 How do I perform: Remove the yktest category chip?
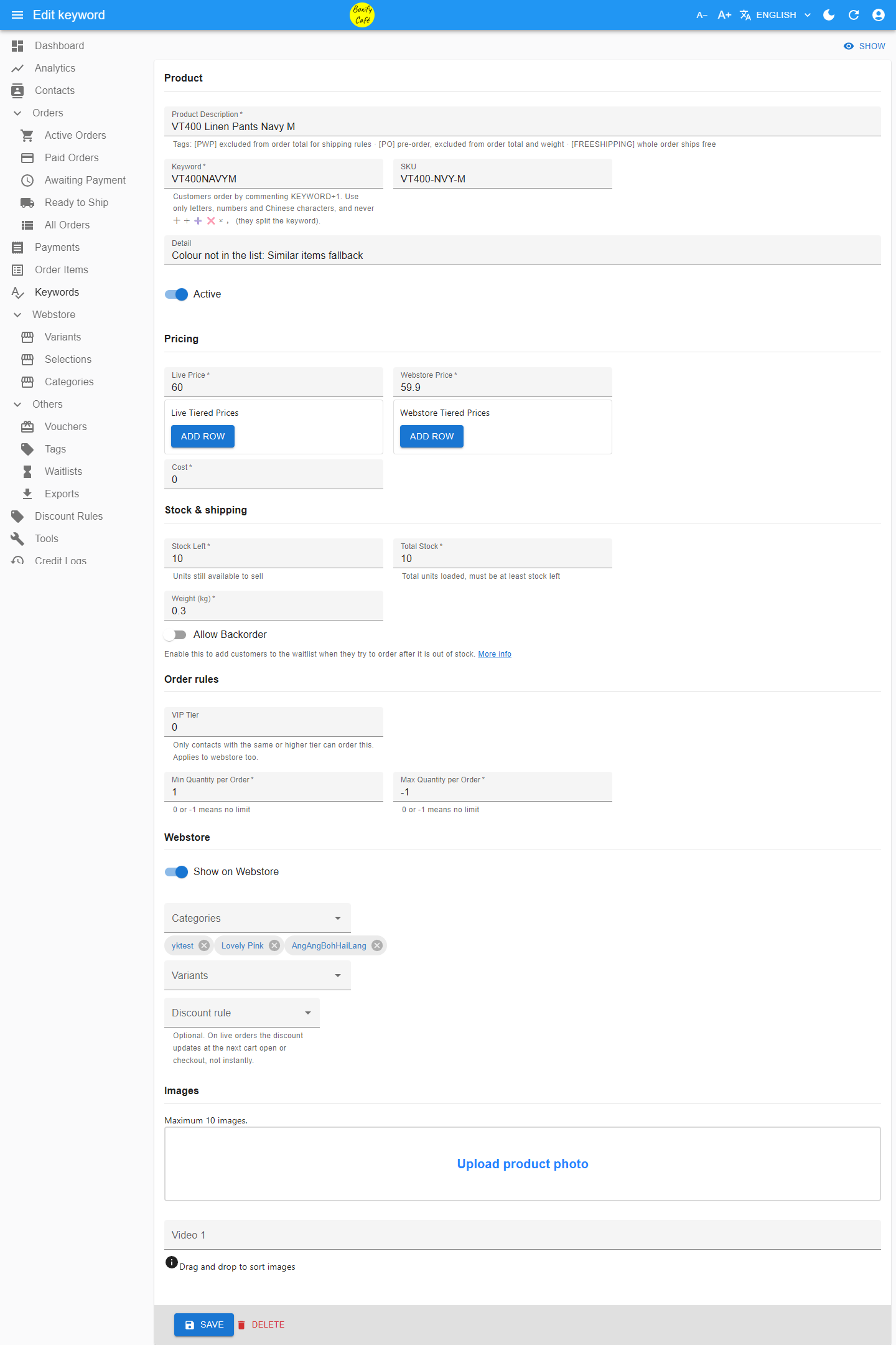pyautogui.click(x=204, y=945)
